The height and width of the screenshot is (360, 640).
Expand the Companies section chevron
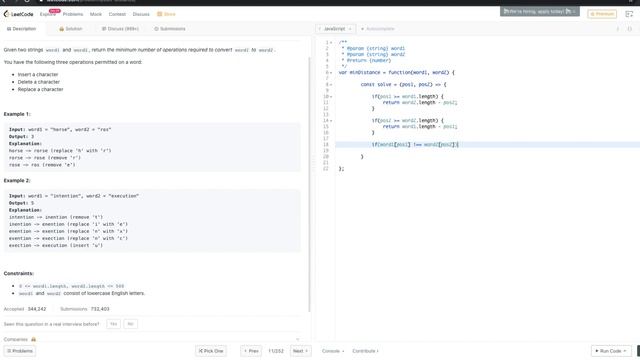pyautogui.click(x=298, y=340)
